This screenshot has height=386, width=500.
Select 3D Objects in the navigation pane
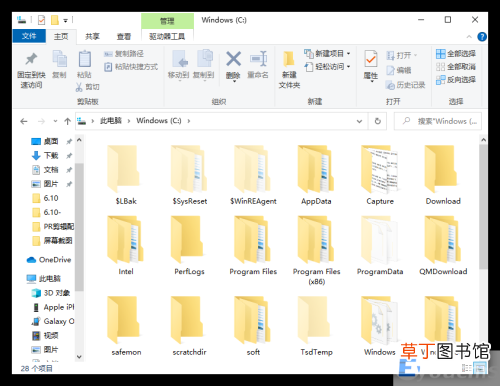tap(51, 293)
